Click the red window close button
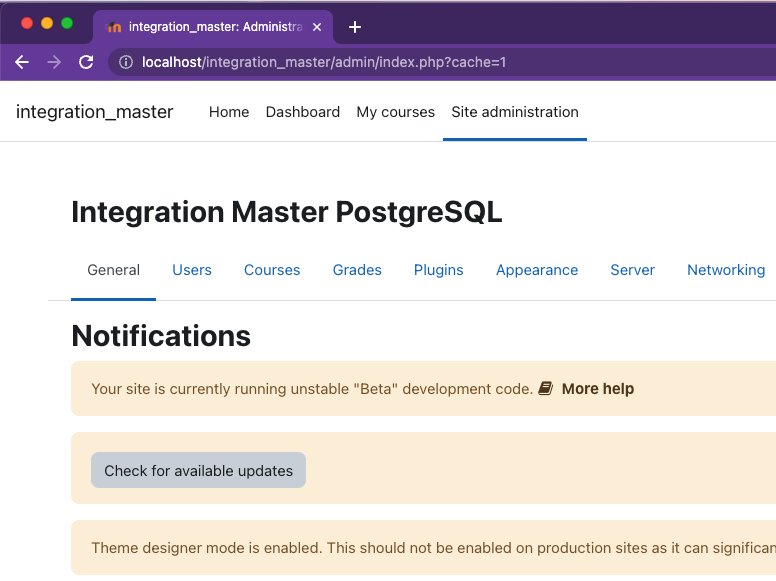Viewport: 776px width, 581px height. click(27, 23)
